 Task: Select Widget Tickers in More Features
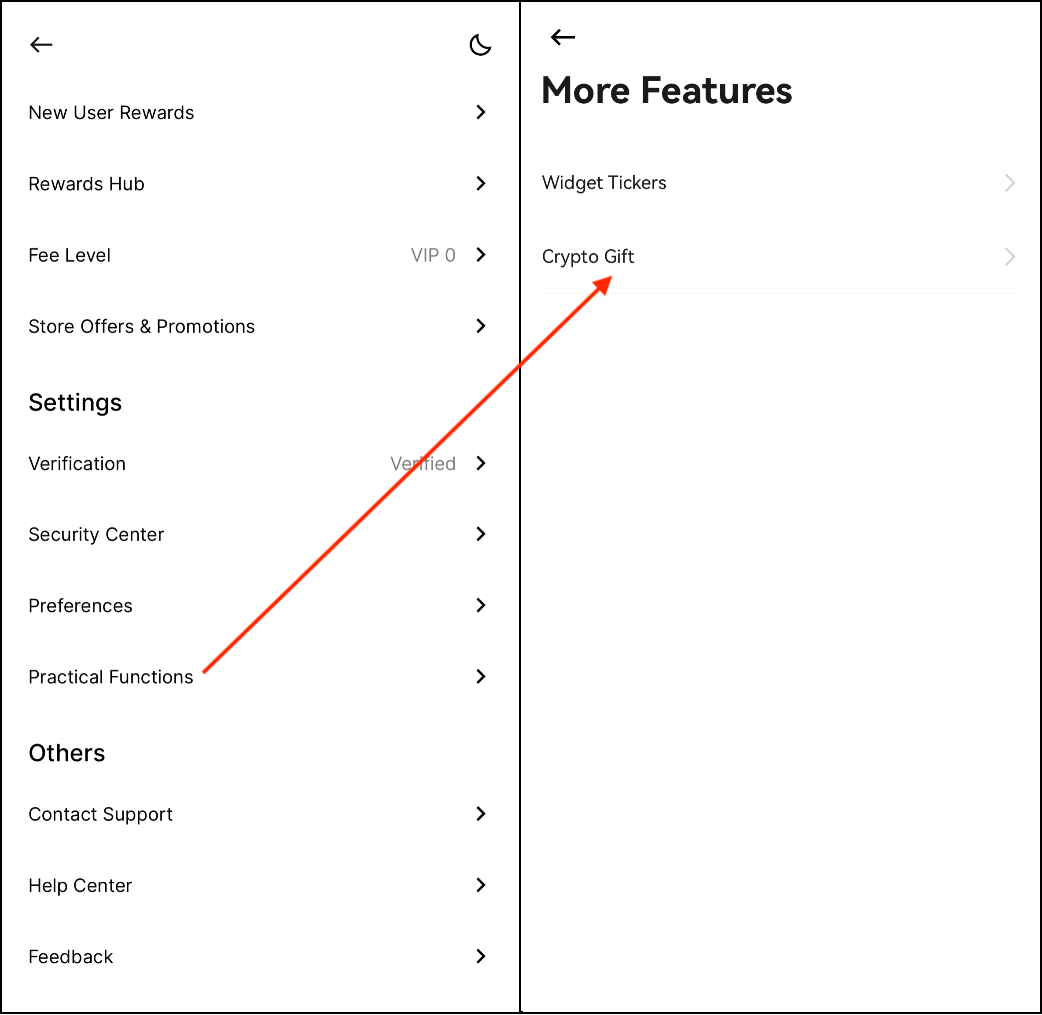point(604,183)
